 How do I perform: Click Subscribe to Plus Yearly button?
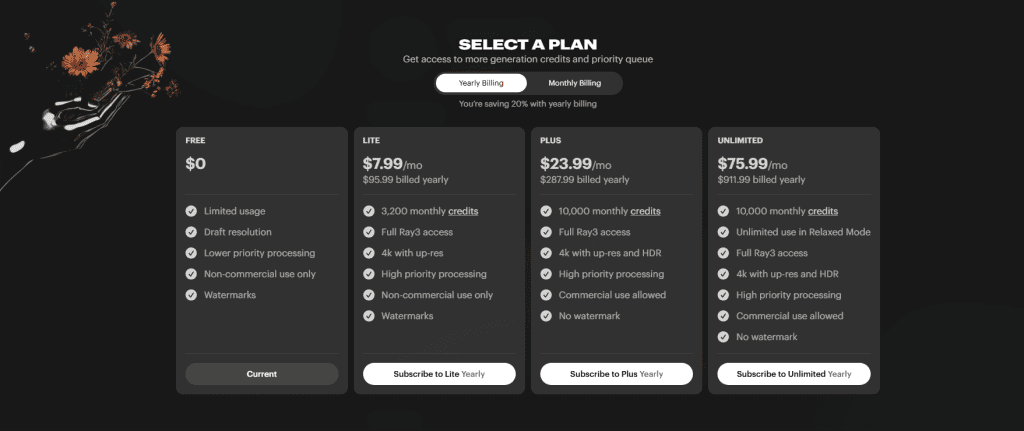[616, 374]
